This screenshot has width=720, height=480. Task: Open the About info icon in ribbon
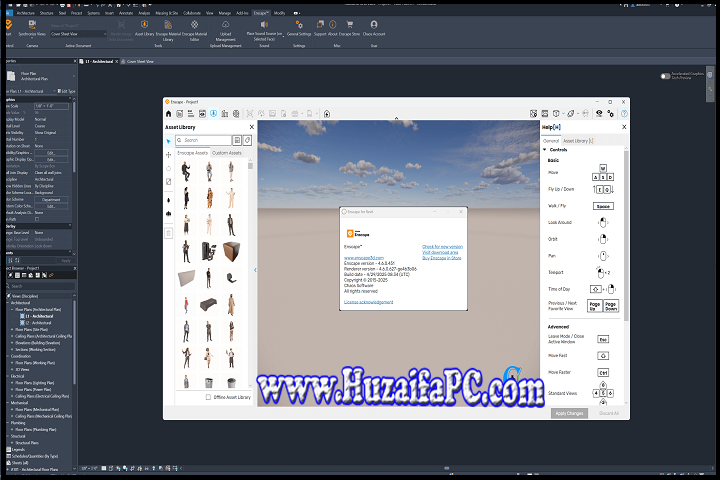[x=332, y=24]
